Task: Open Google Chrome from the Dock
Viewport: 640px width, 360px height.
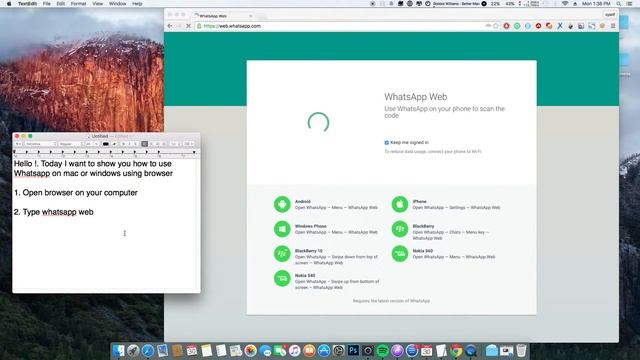Action: [x=456, y=351]
